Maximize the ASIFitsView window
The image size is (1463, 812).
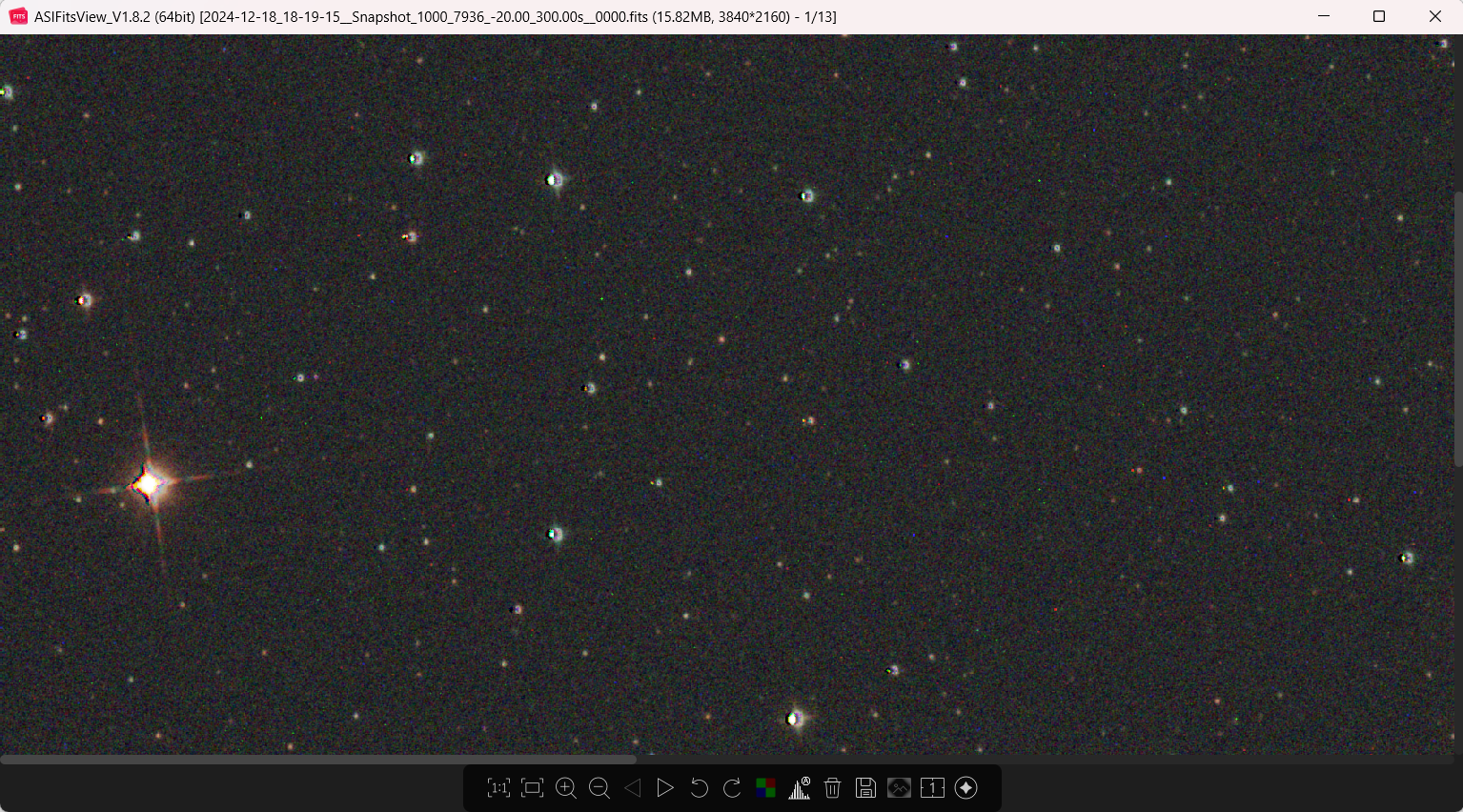[1378, 16]
